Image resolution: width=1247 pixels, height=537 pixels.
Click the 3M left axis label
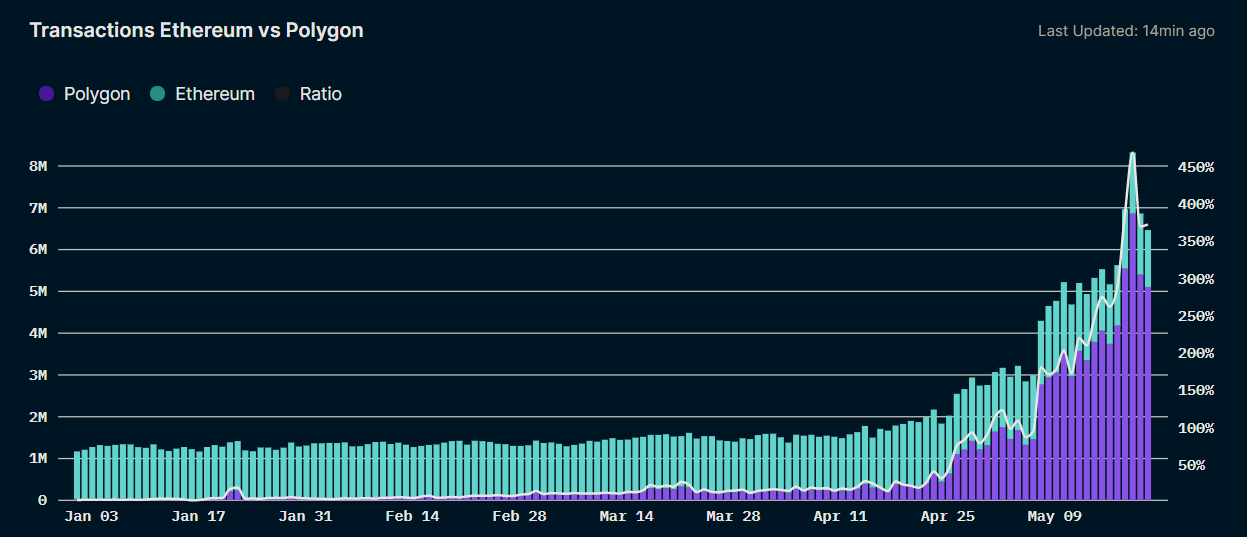pyautogui.click(x=38, y=375)
